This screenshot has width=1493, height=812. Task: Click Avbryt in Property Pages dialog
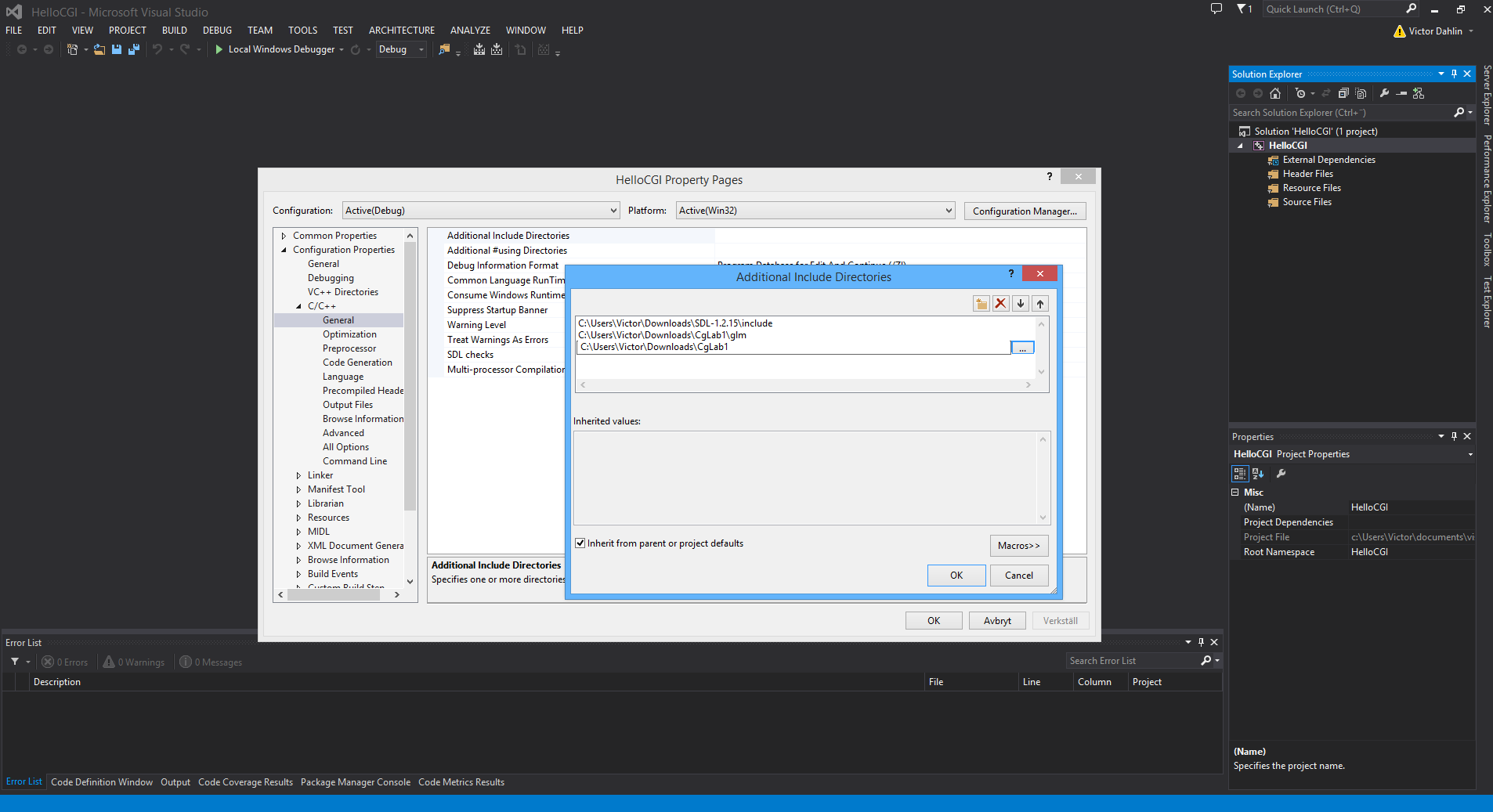[x=997, y=621]
